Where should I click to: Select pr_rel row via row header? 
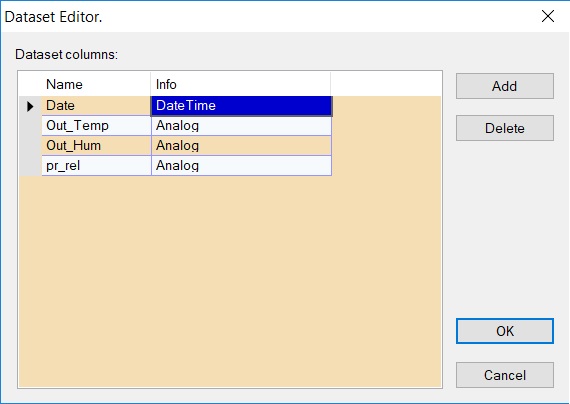coord(31,166)
